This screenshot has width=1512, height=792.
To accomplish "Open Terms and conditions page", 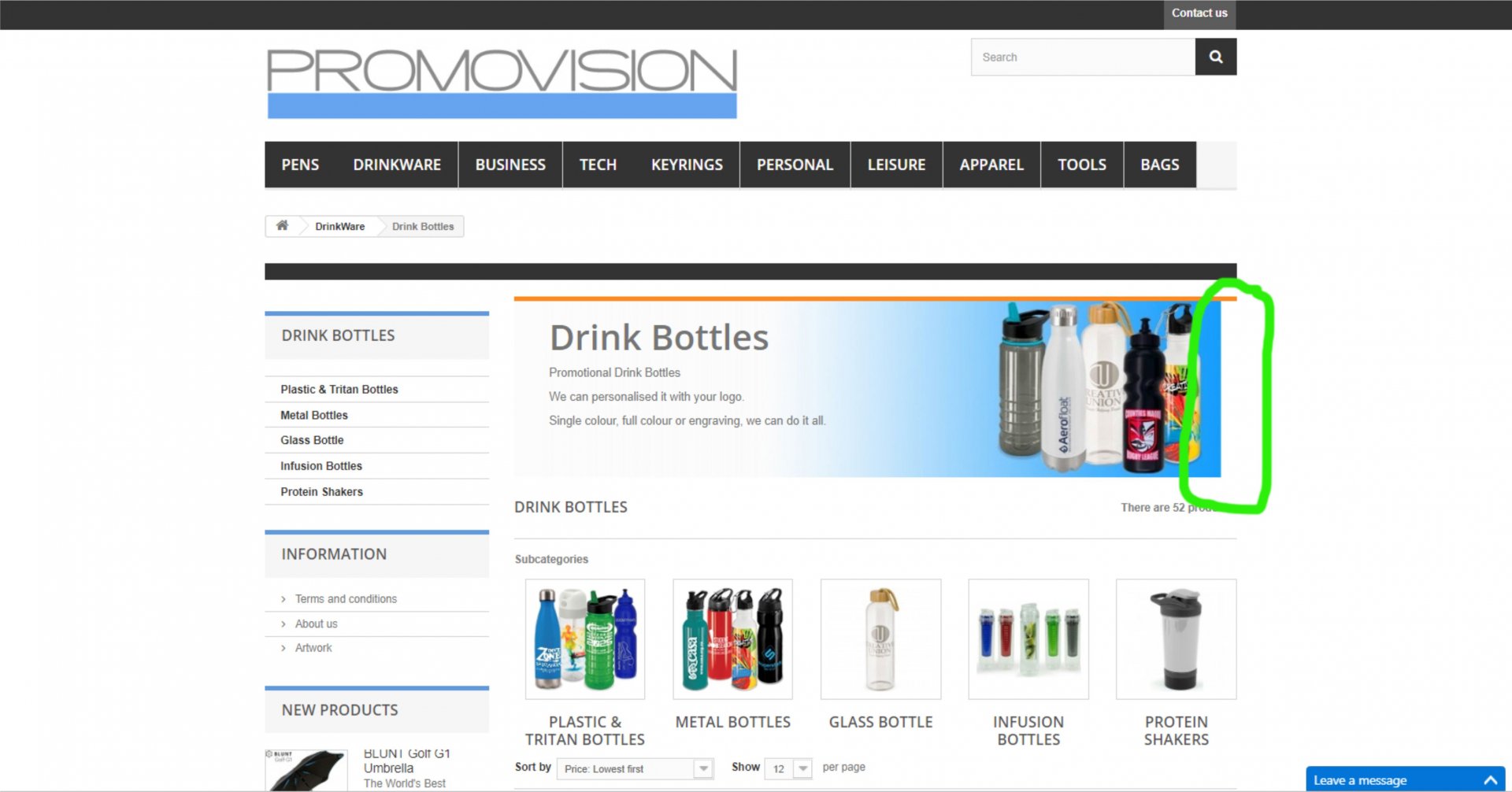I will pos(346,599).
